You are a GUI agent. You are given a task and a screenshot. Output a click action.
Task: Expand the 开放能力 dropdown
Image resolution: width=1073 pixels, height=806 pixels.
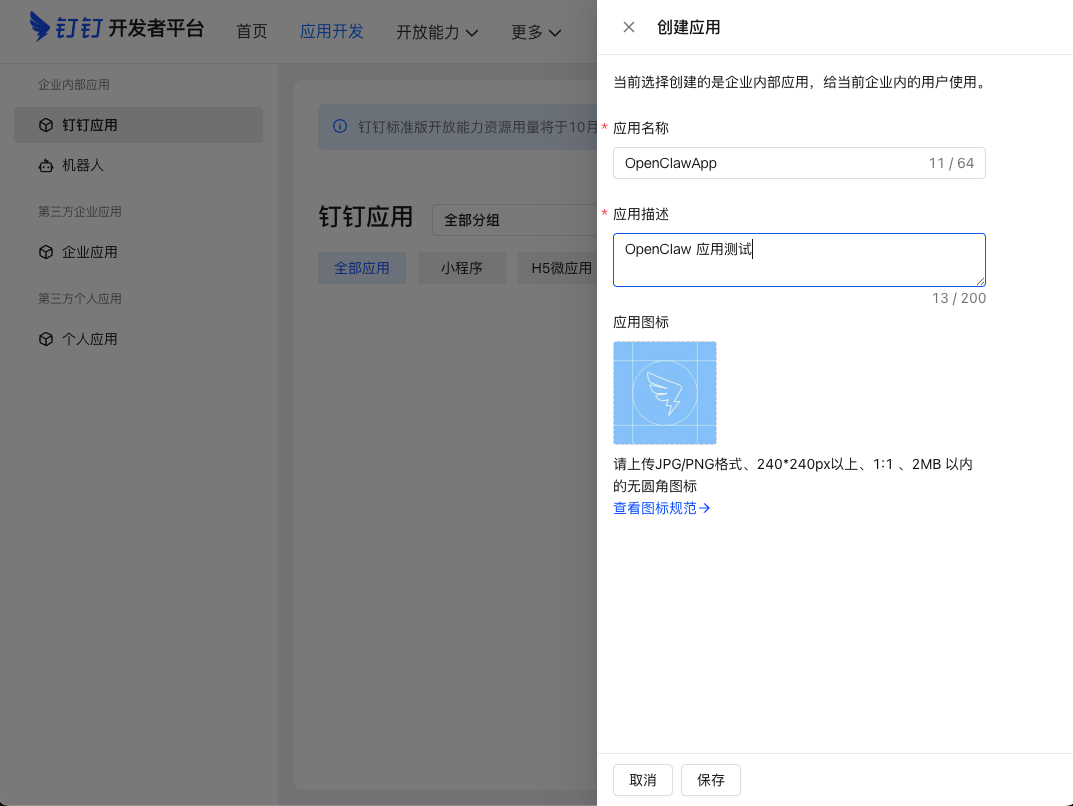click(436, 32)
